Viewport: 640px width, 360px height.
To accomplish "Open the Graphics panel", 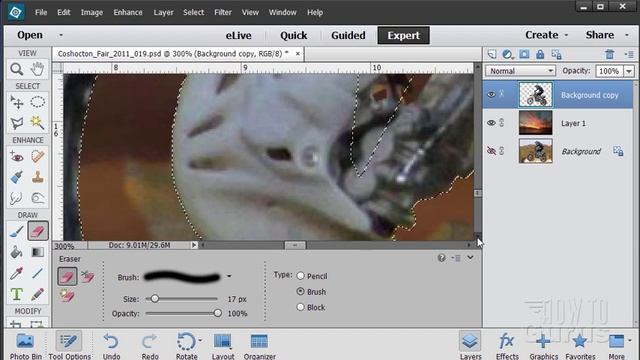I will pos(543,346).
